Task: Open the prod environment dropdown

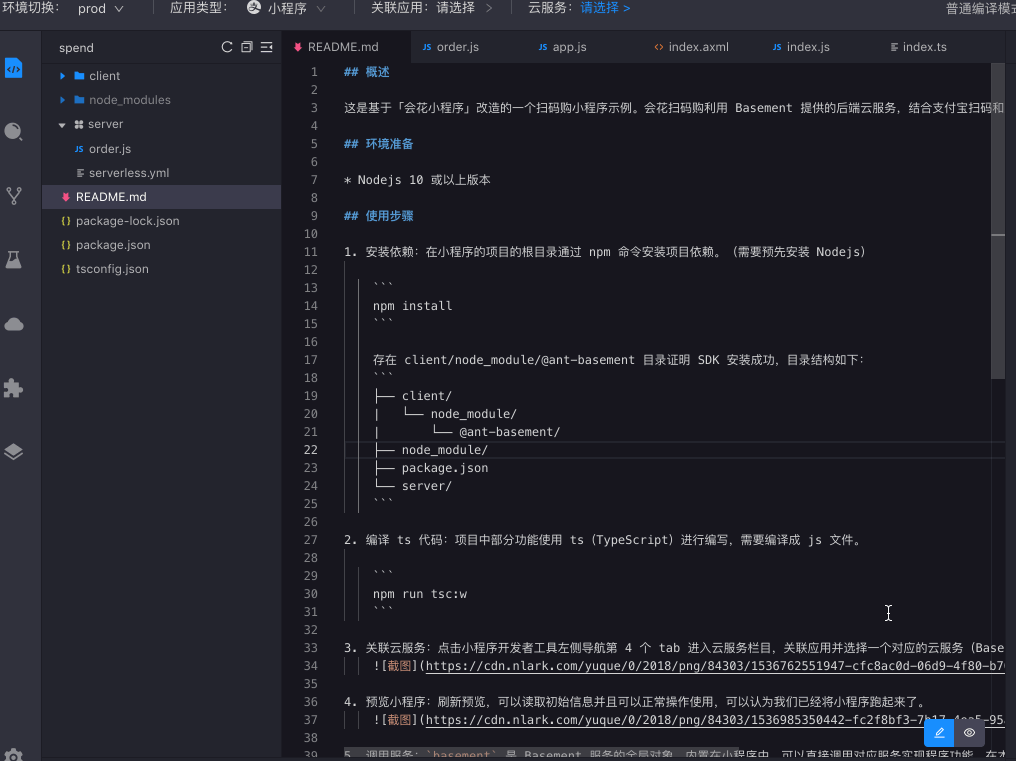Action: [x=100, y=8]
